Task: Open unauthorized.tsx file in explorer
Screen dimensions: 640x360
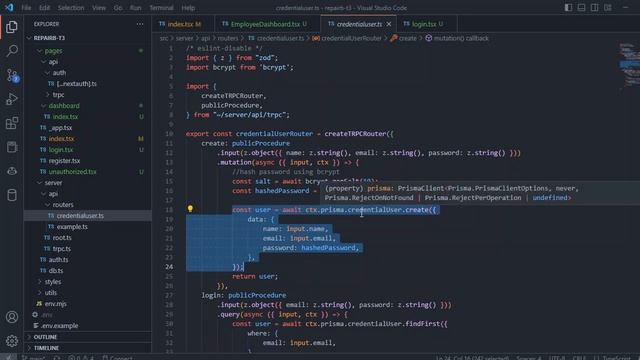Action: (73, 172)
